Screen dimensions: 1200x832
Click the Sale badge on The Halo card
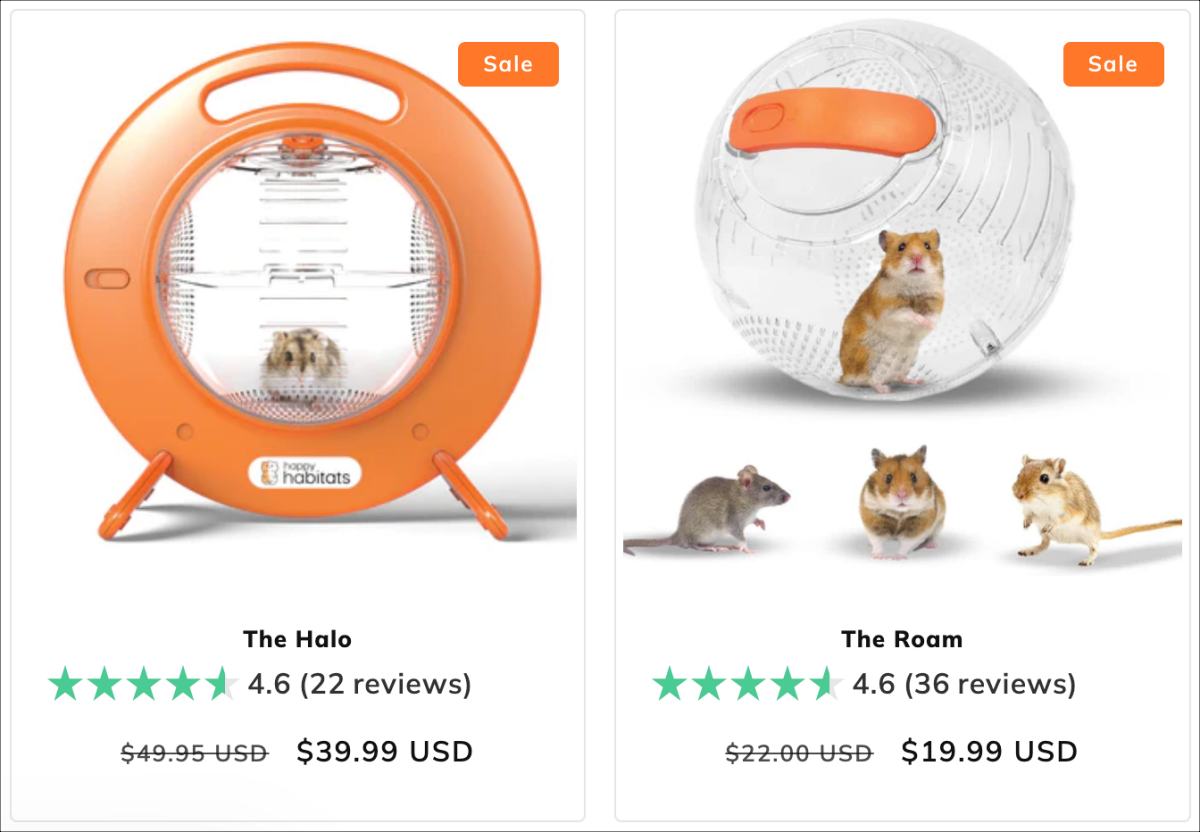pos(508,64)
